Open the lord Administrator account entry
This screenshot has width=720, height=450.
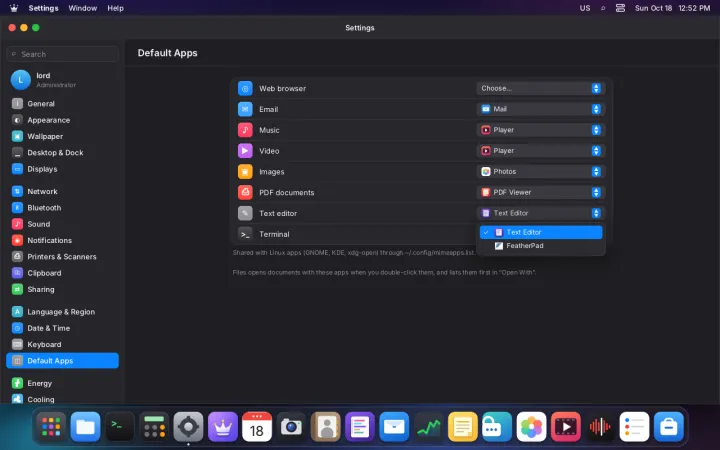point(62,80)
